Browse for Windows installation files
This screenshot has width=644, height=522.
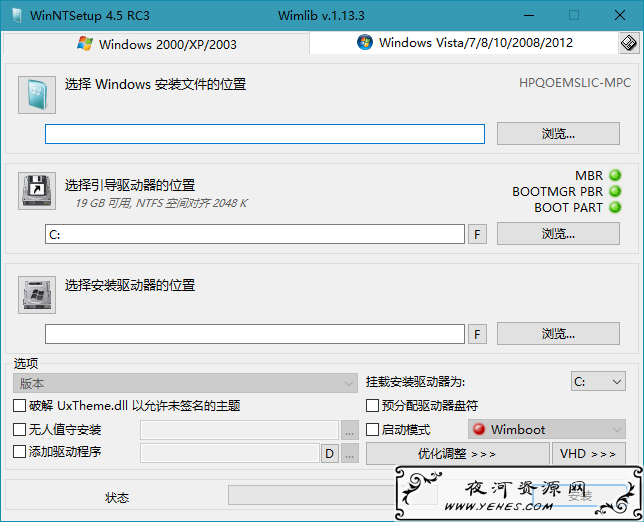coord(558,133)
